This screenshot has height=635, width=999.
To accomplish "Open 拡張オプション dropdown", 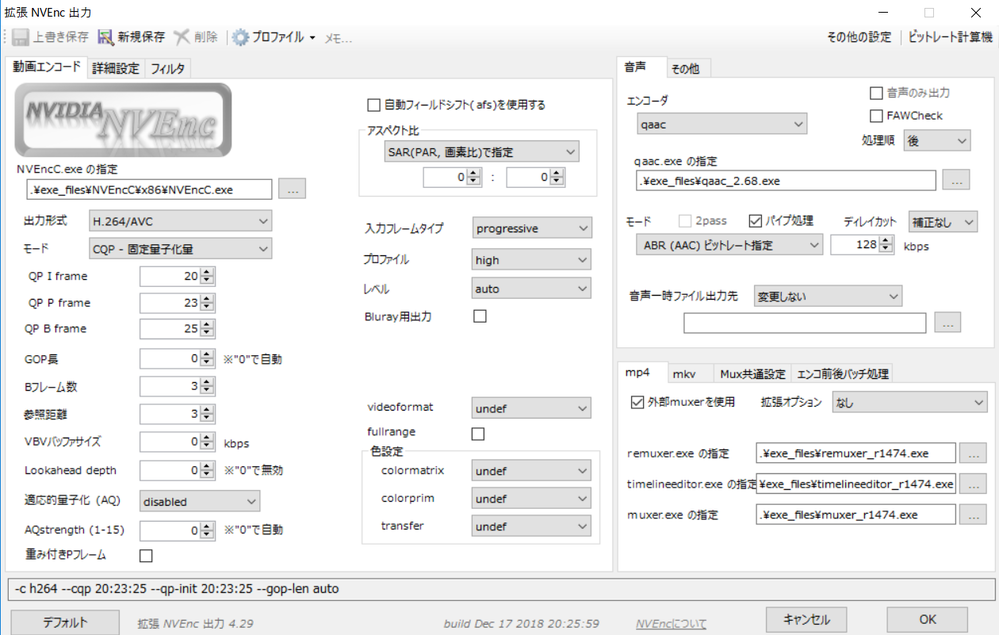I will (910, 402).
